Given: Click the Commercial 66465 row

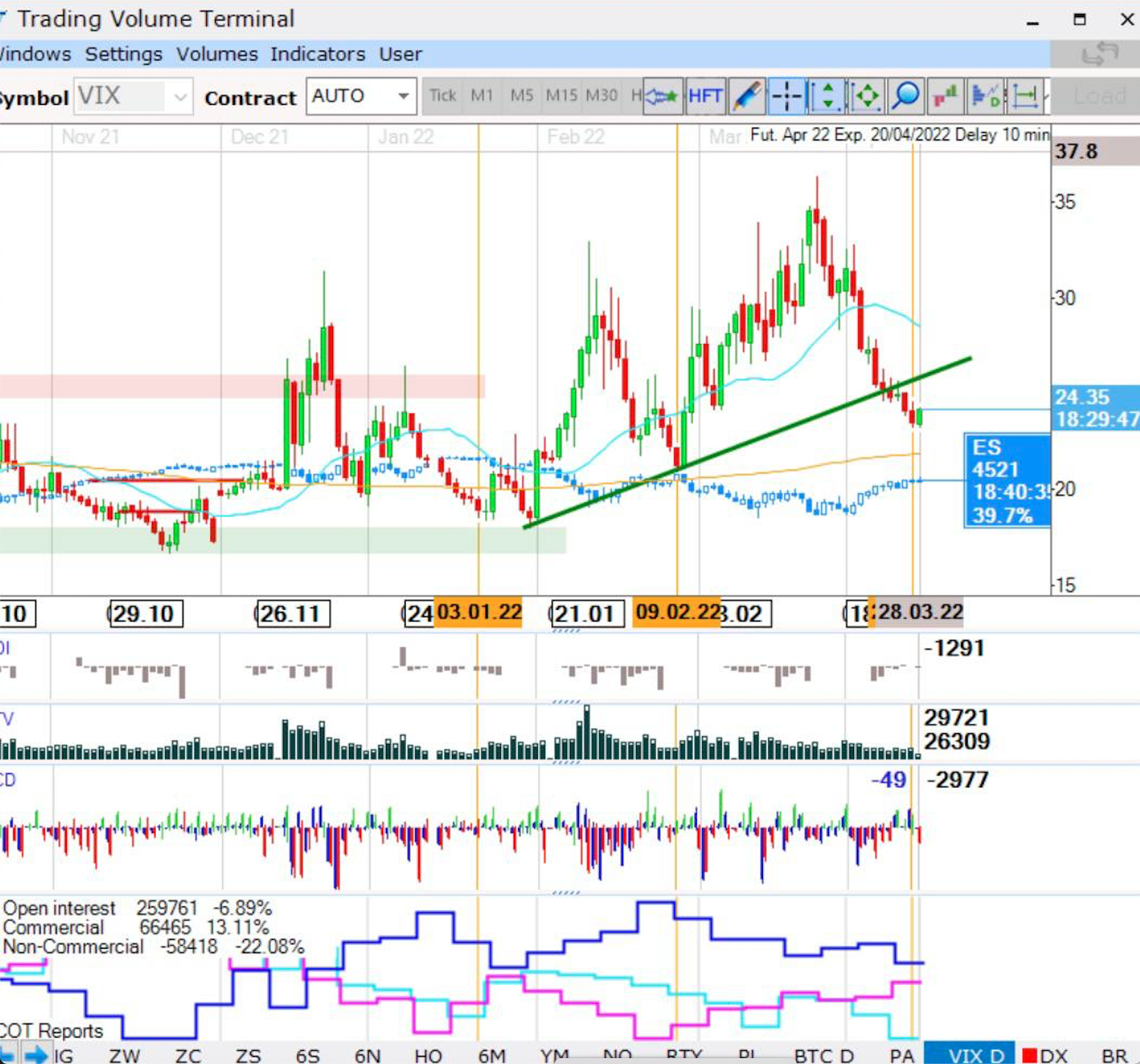Looking at the screenshot, I should 136,928.
